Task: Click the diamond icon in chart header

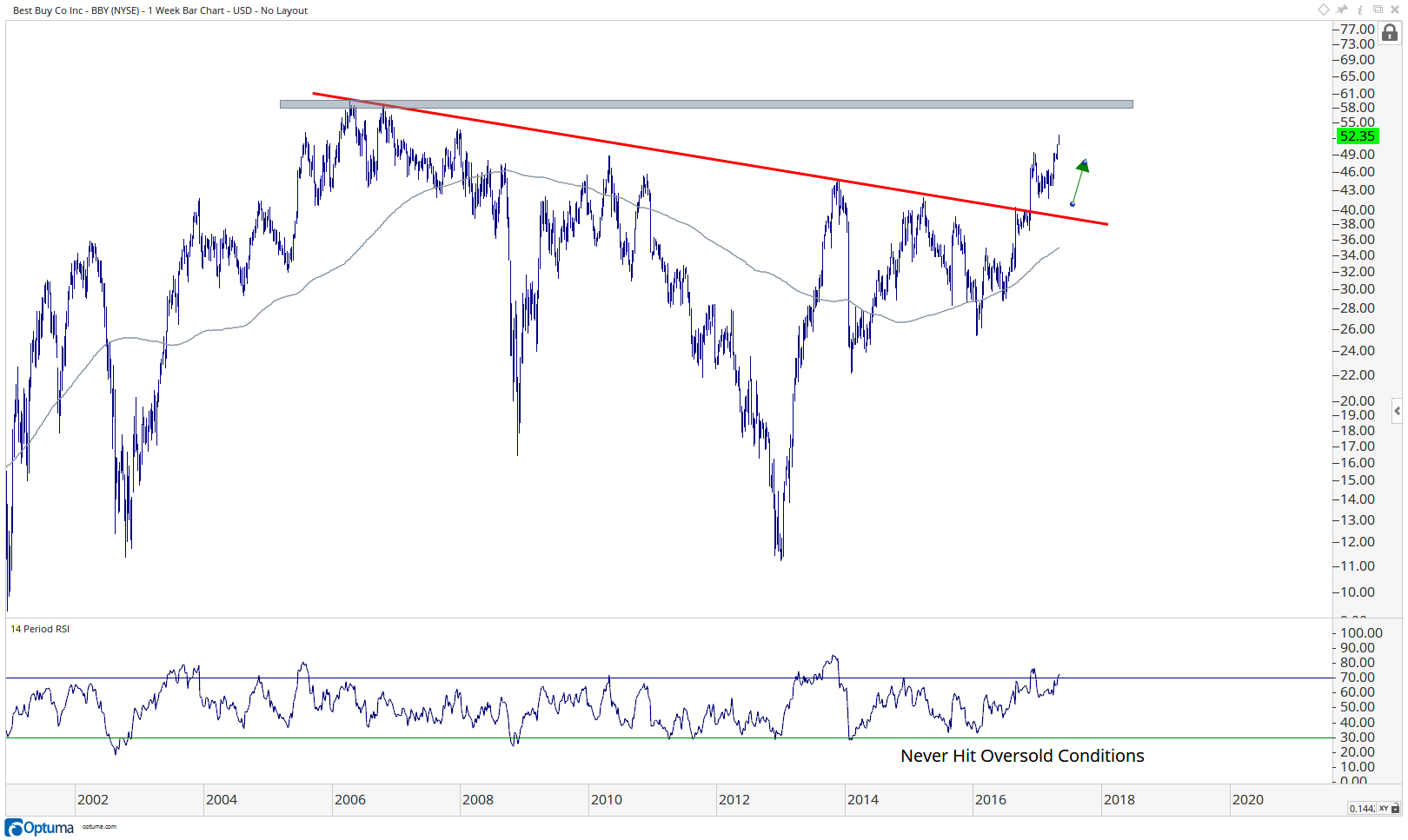Action: point(1324,10)
